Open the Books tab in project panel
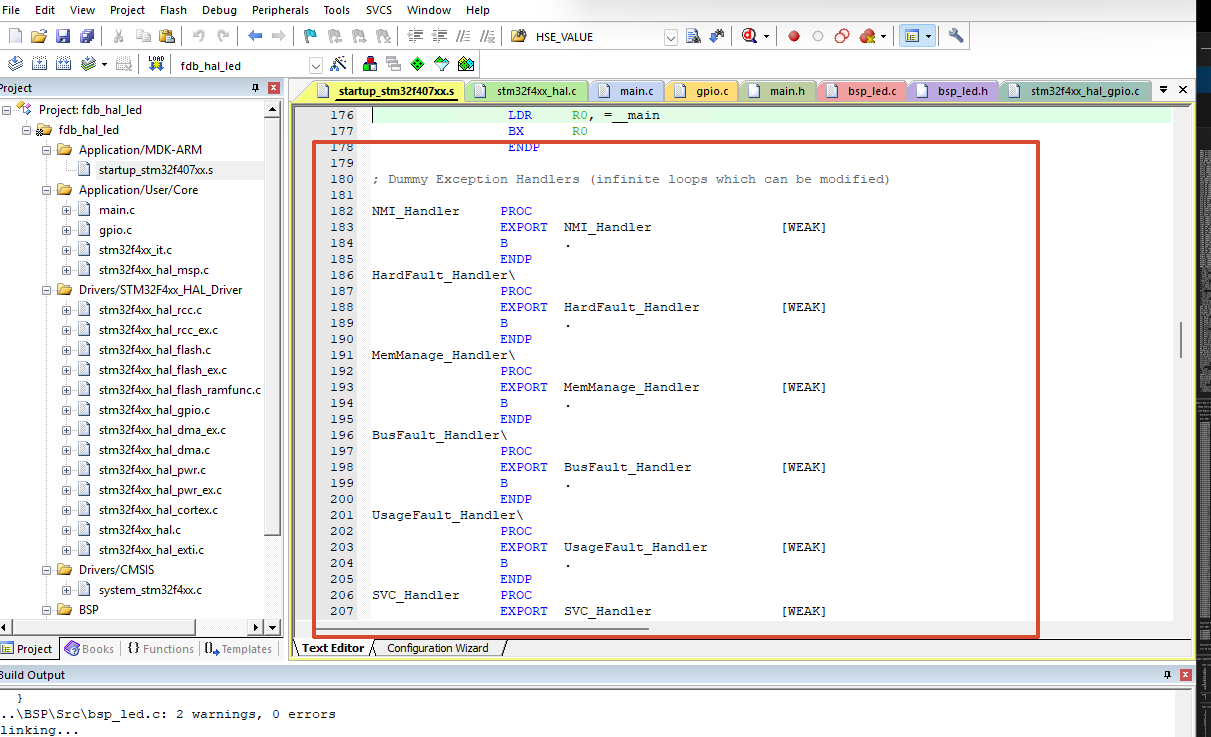Screen dimensions: 1211x737 click(x=90, y=649)
